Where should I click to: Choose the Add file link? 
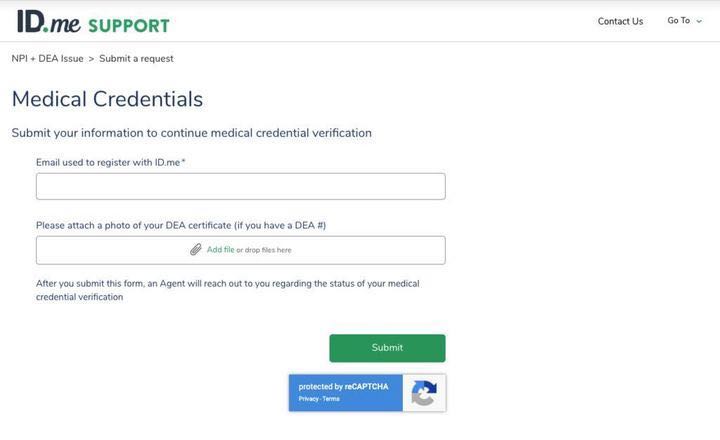[220, 249]
